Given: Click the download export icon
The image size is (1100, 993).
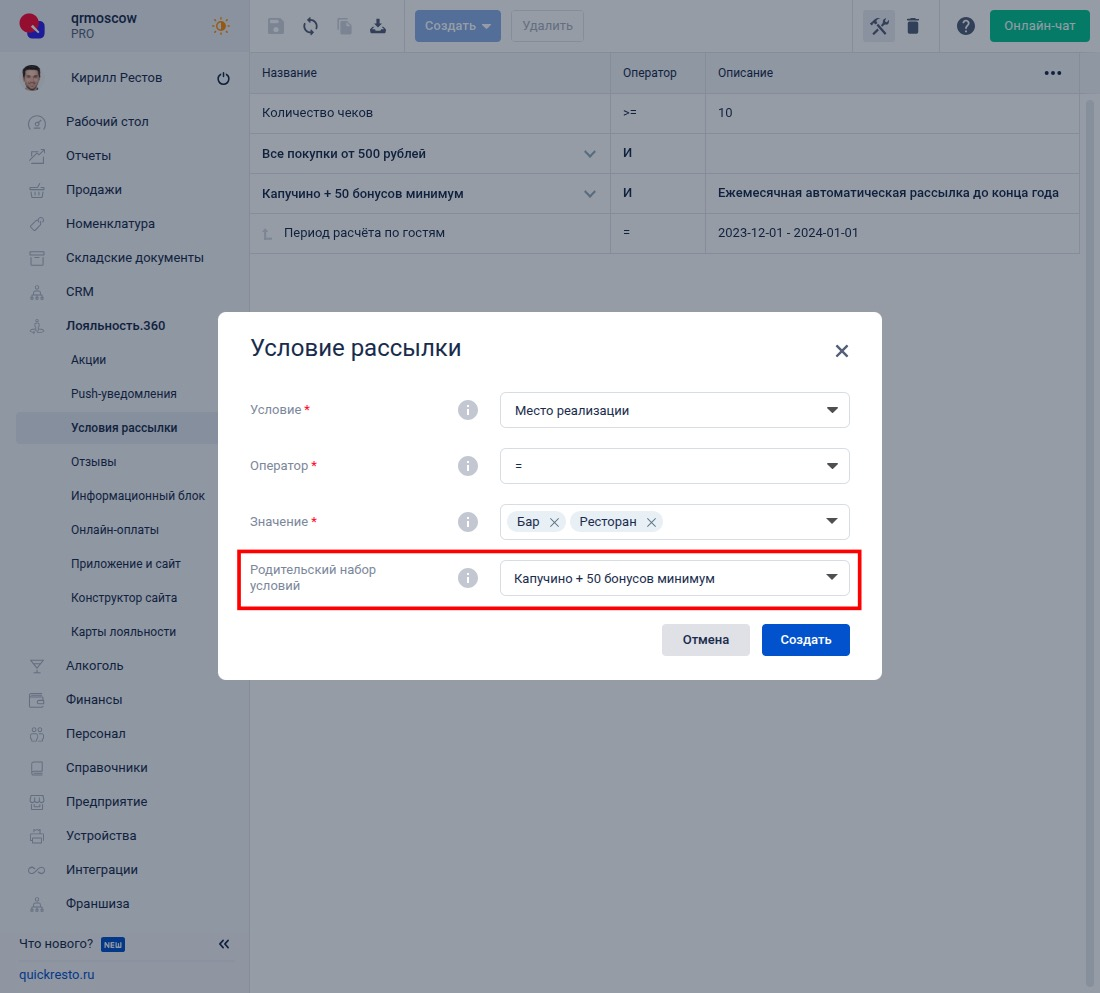Looking at the screenshot, I should pyautogui.click(x=378, y=26).
